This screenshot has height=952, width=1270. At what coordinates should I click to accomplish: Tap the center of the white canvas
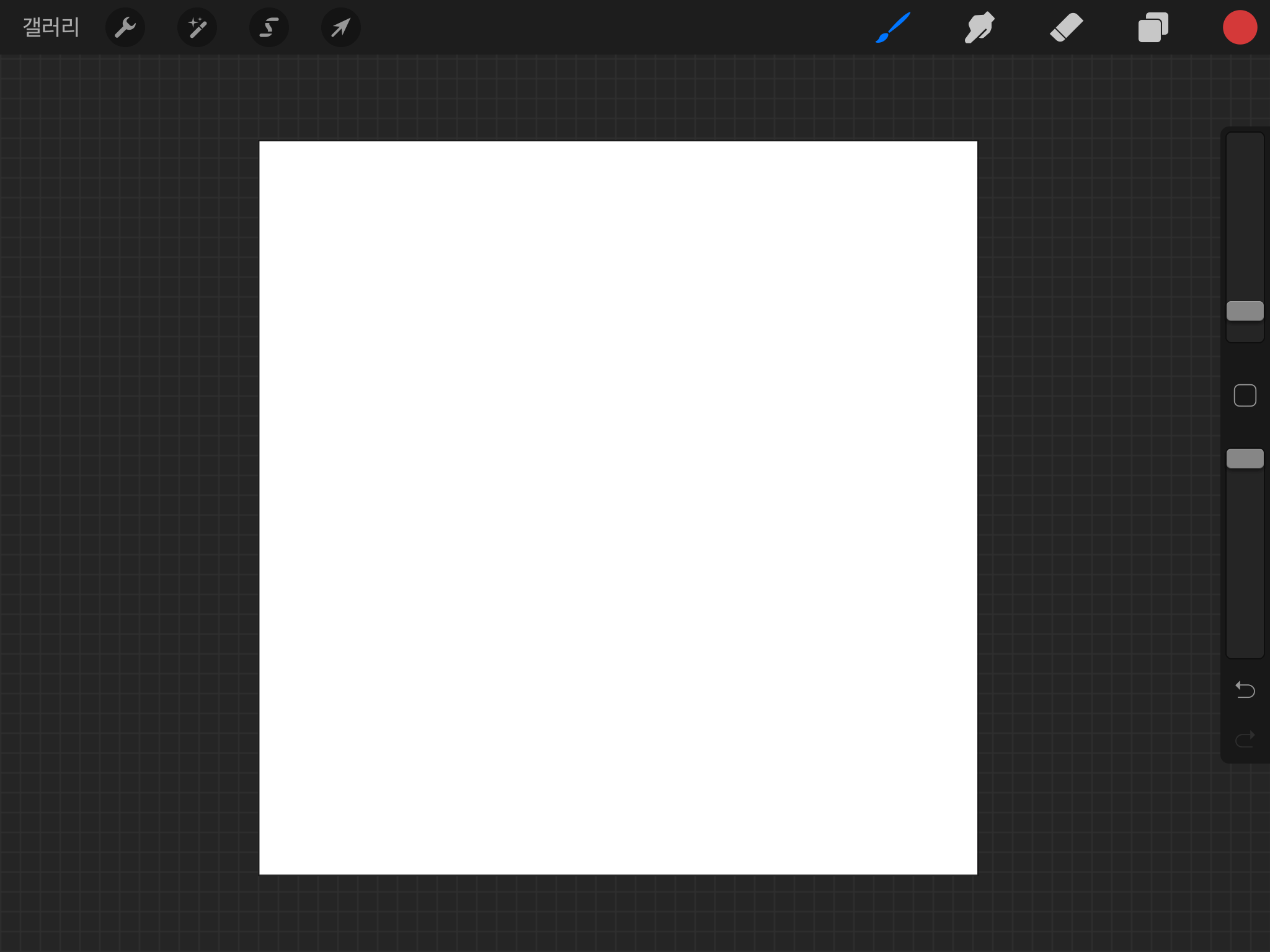tap(618, 508)
